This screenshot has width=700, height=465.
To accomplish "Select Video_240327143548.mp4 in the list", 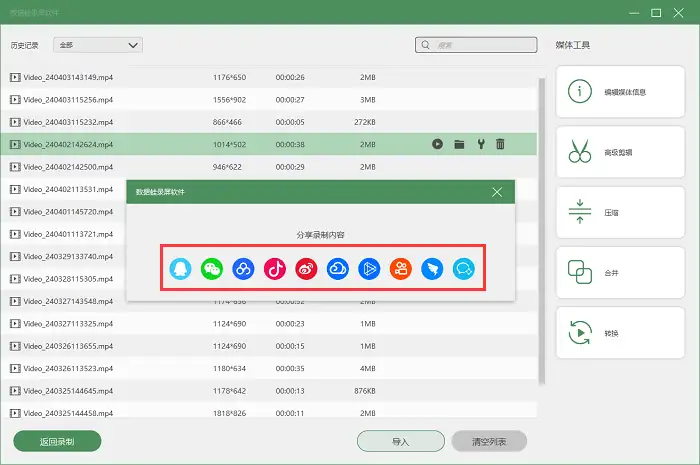I will coord(63,301).
